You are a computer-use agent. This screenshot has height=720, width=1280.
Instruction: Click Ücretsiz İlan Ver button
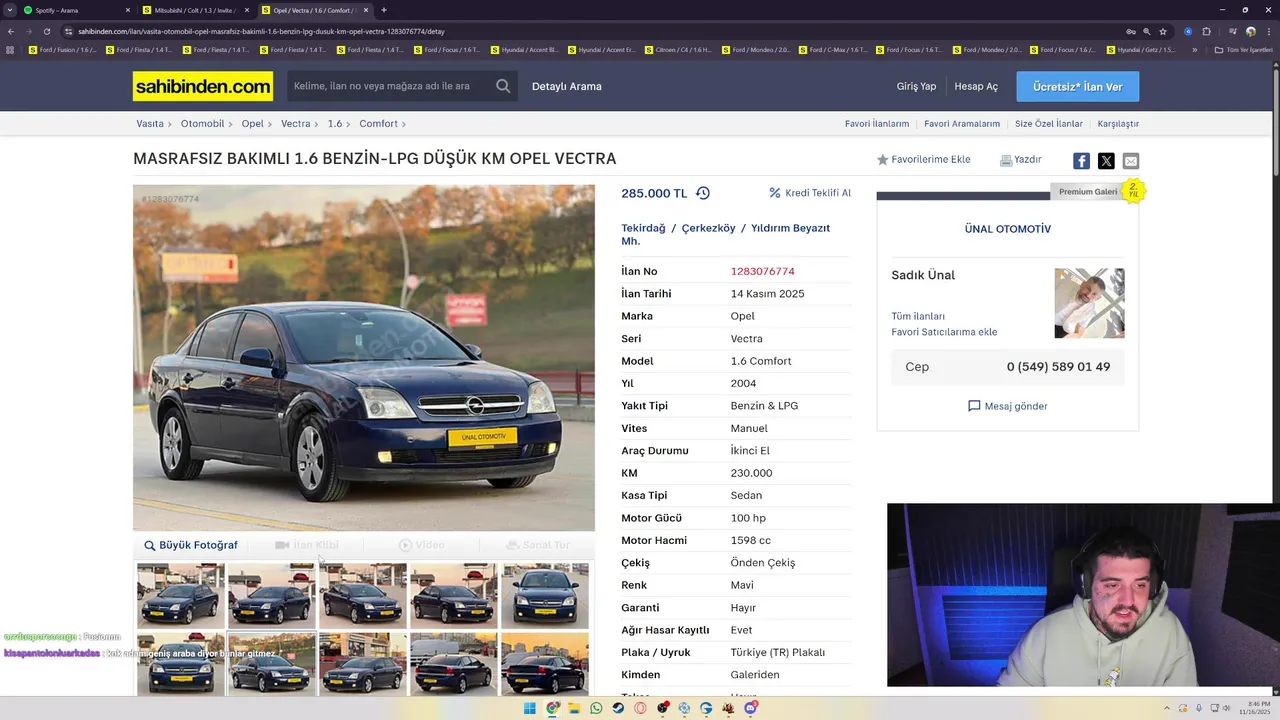pos(1077,87)
